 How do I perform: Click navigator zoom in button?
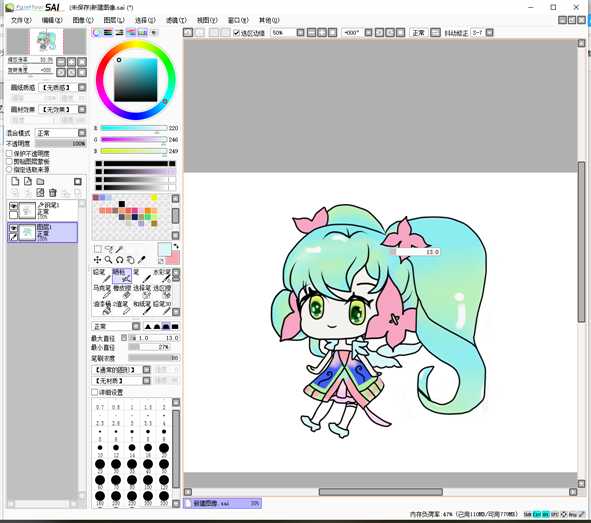coord(71,61)
